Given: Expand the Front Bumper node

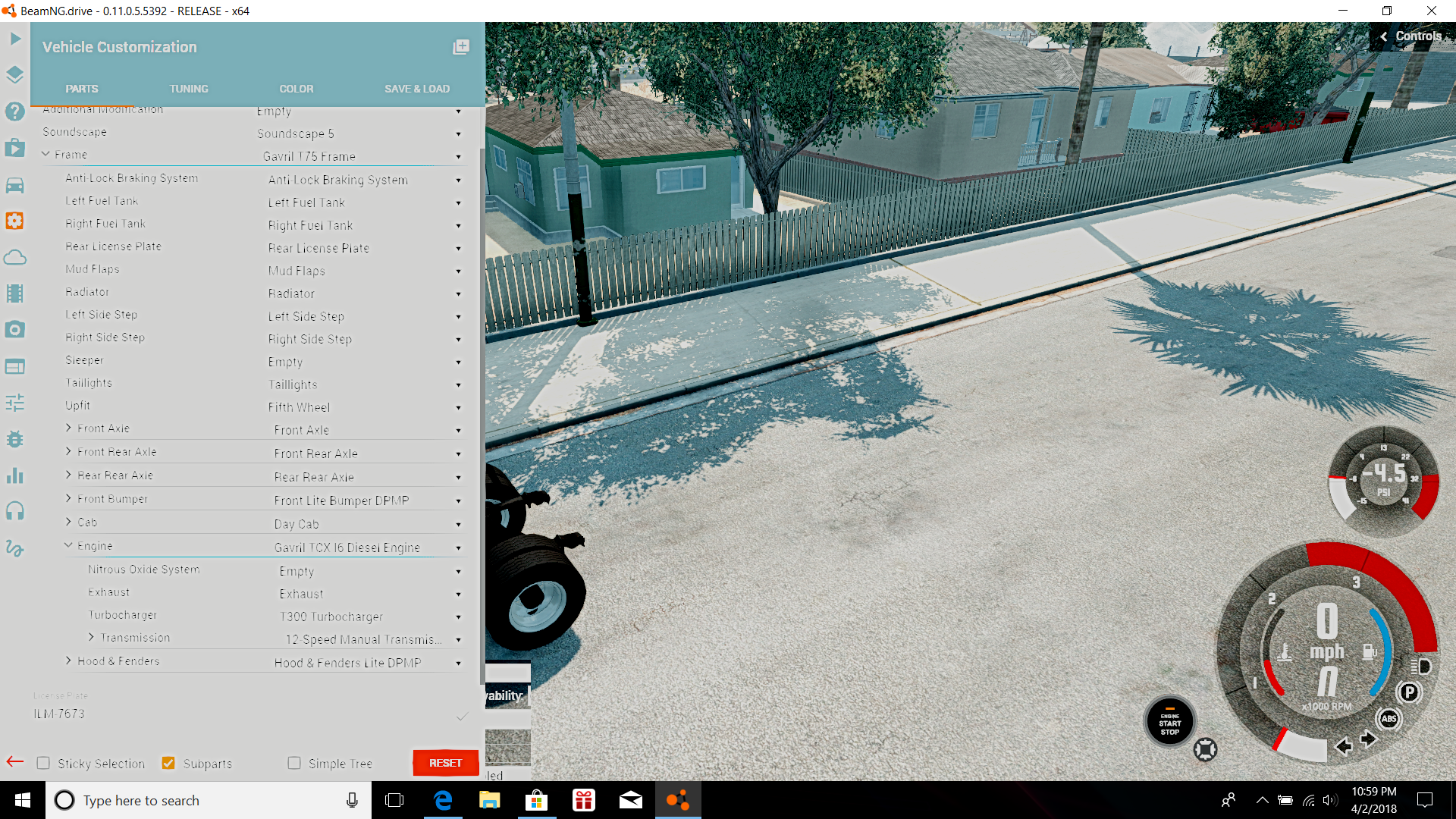Looking at the screenshot, I should point(68,498).
